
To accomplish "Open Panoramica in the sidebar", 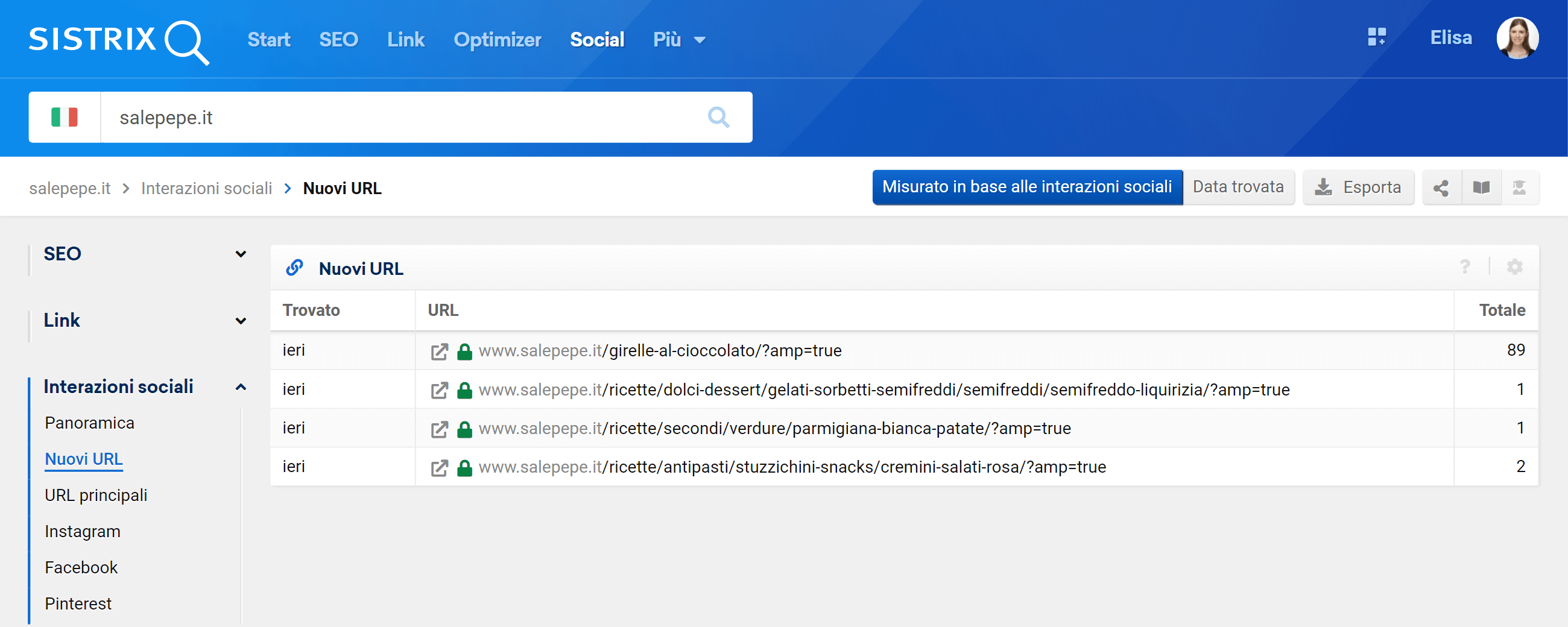I will pos(89,423).
